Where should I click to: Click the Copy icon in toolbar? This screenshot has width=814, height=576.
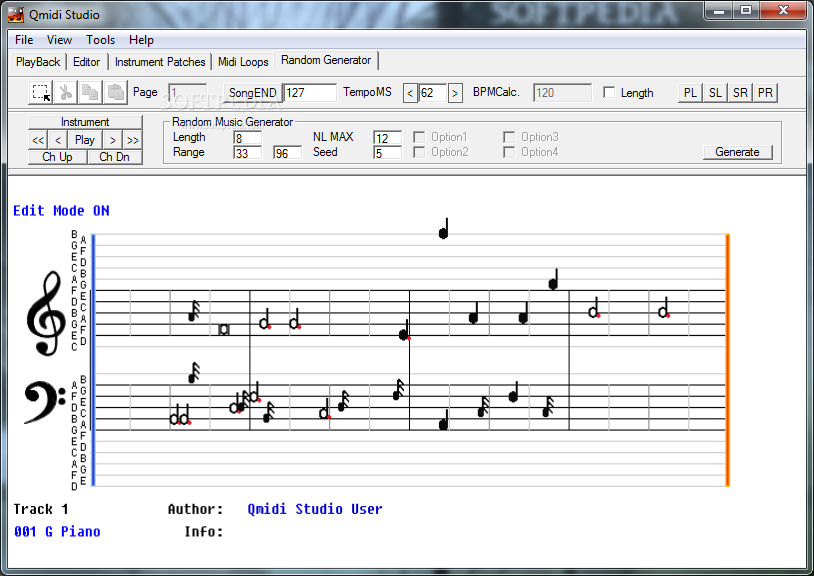90,92
